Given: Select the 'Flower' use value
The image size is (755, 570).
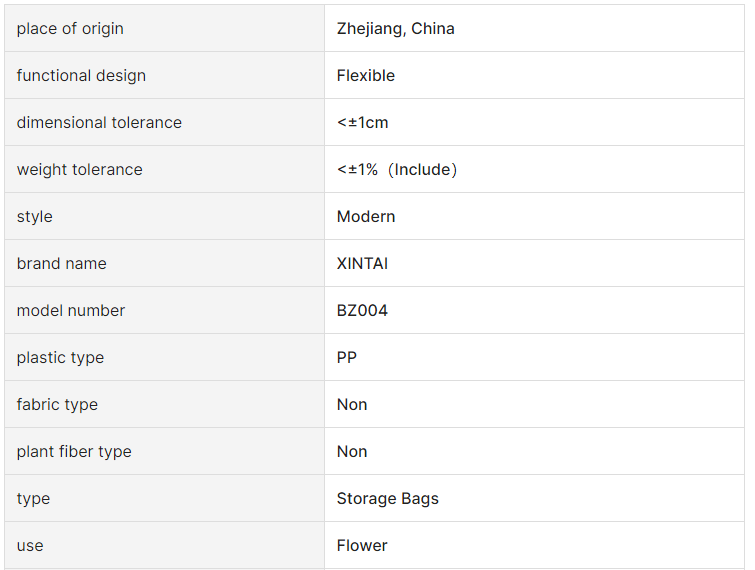Looking at the screenshot, I should [x=362, y=546].
